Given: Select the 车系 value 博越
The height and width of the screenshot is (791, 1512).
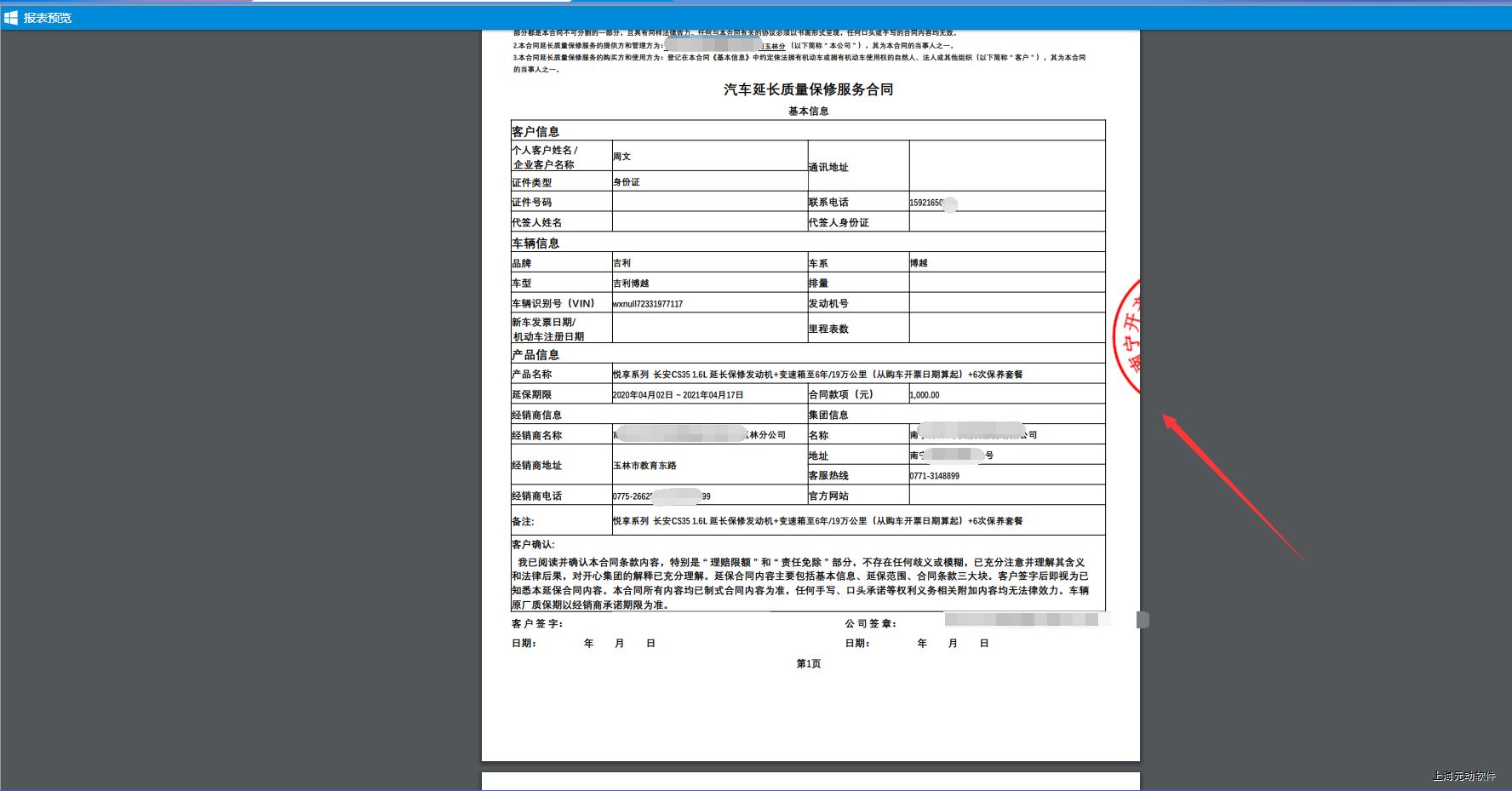Looking at the screenshot, I should point(919,263).
